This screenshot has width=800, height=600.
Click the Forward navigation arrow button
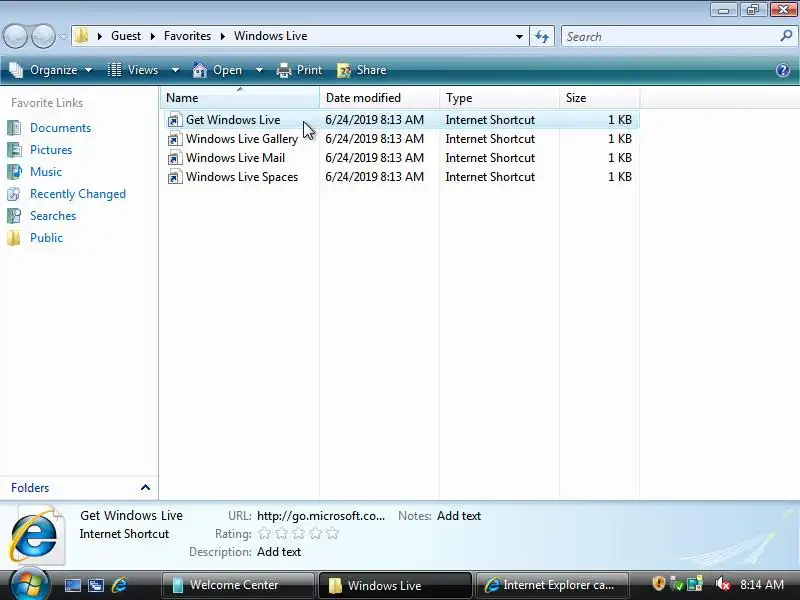click(x=43, y=37)
